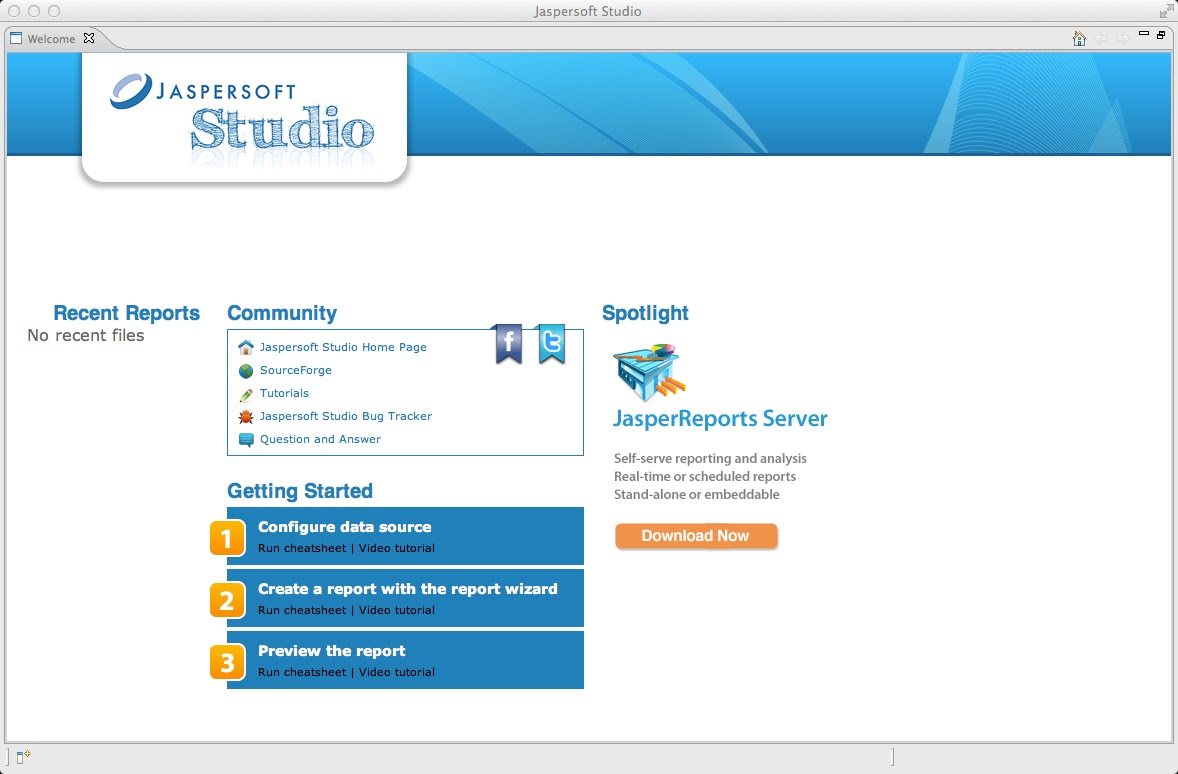Click the Community heading
This screenshot has height=774, width=1178.
(x=282, y=313)
